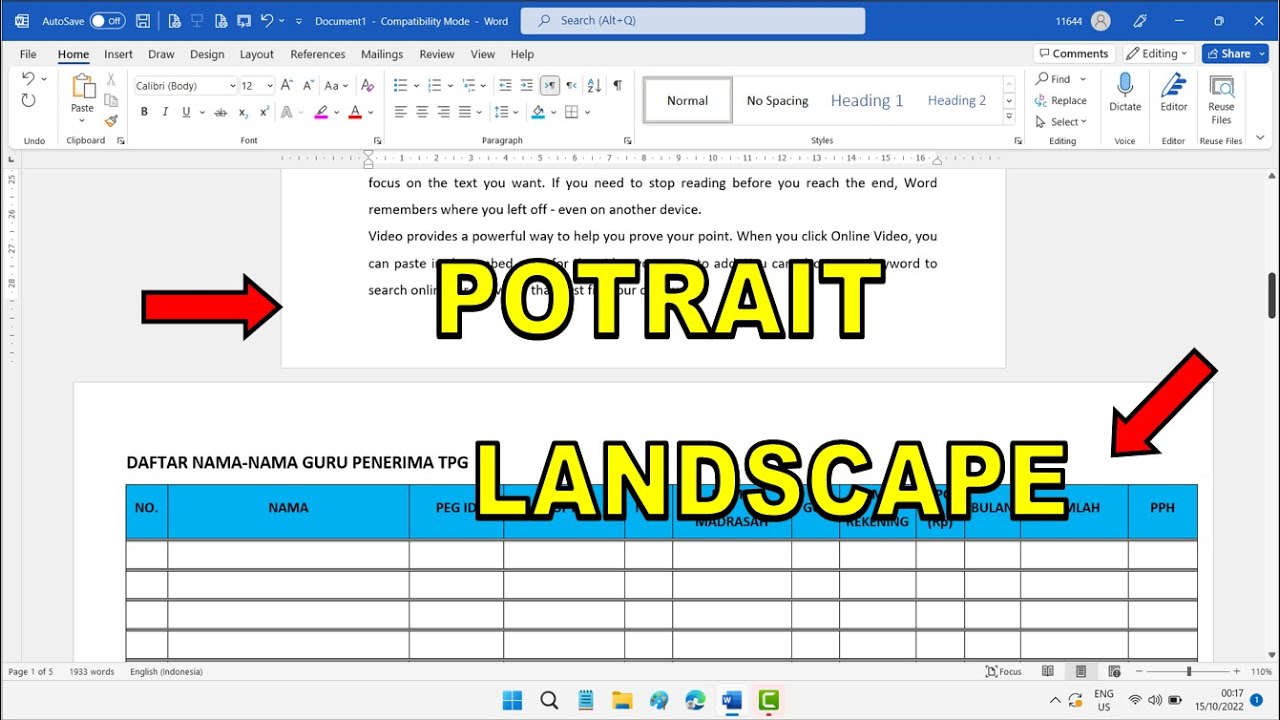Viewport: 1280px width, 720px height.
Task: Click the Replace button
Action: click(1061, 100)
